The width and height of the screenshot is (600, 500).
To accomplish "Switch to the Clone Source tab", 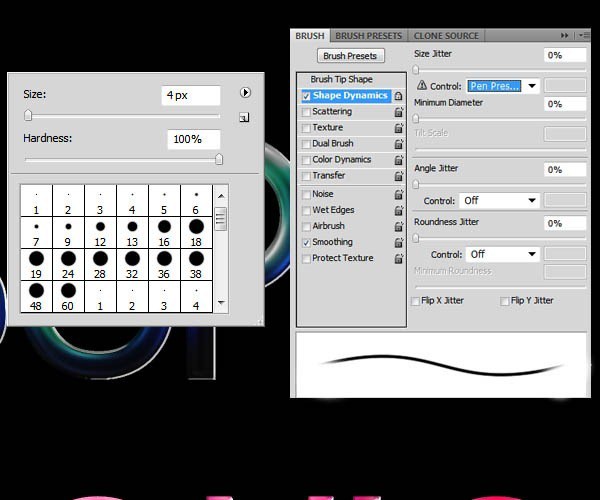I will click(x=446, y=36).
